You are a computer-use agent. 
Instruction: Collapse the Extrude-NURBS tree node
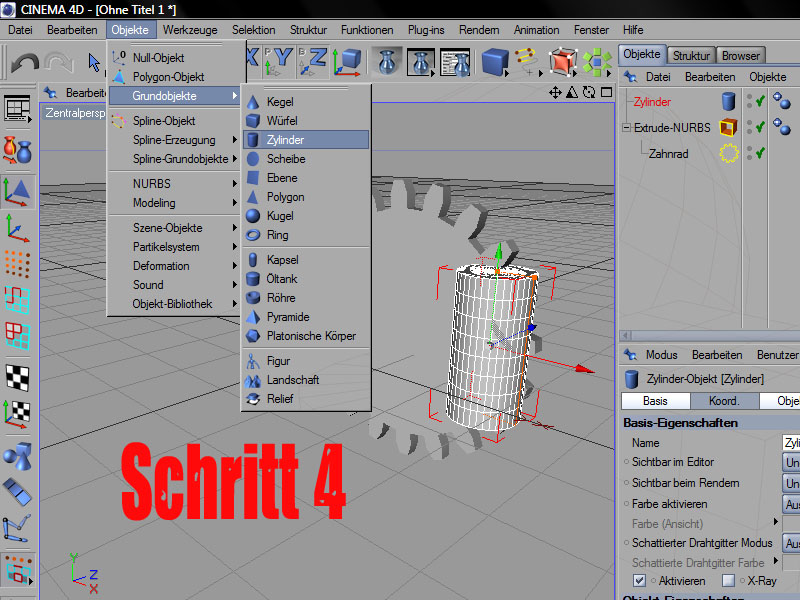click(x=627, y=128)
